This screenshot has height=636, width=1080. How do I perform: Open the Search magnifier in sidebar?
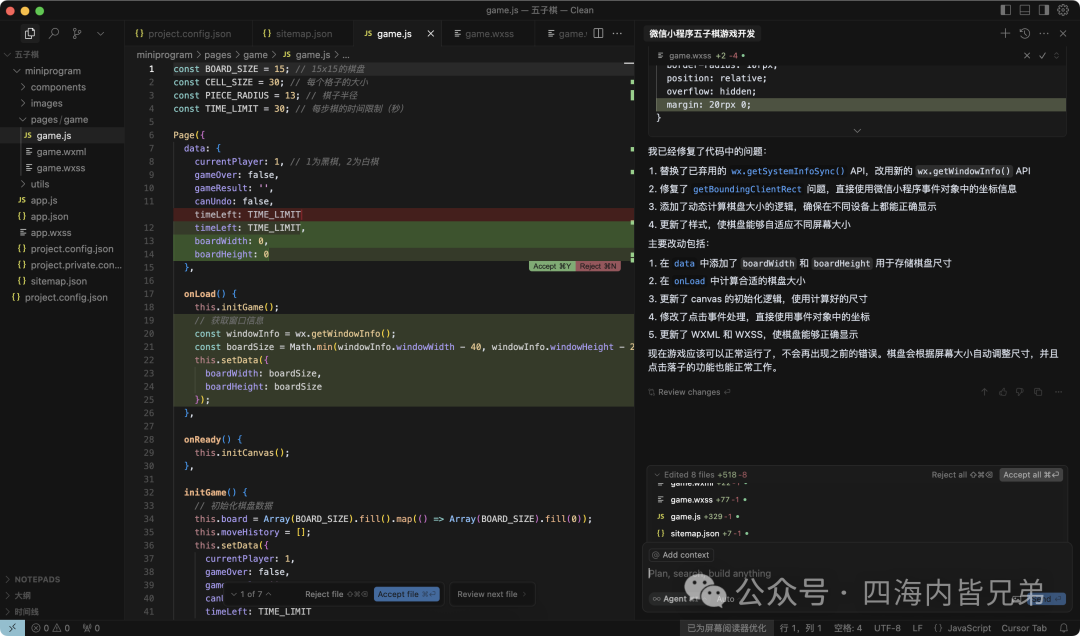pos(54,33)
